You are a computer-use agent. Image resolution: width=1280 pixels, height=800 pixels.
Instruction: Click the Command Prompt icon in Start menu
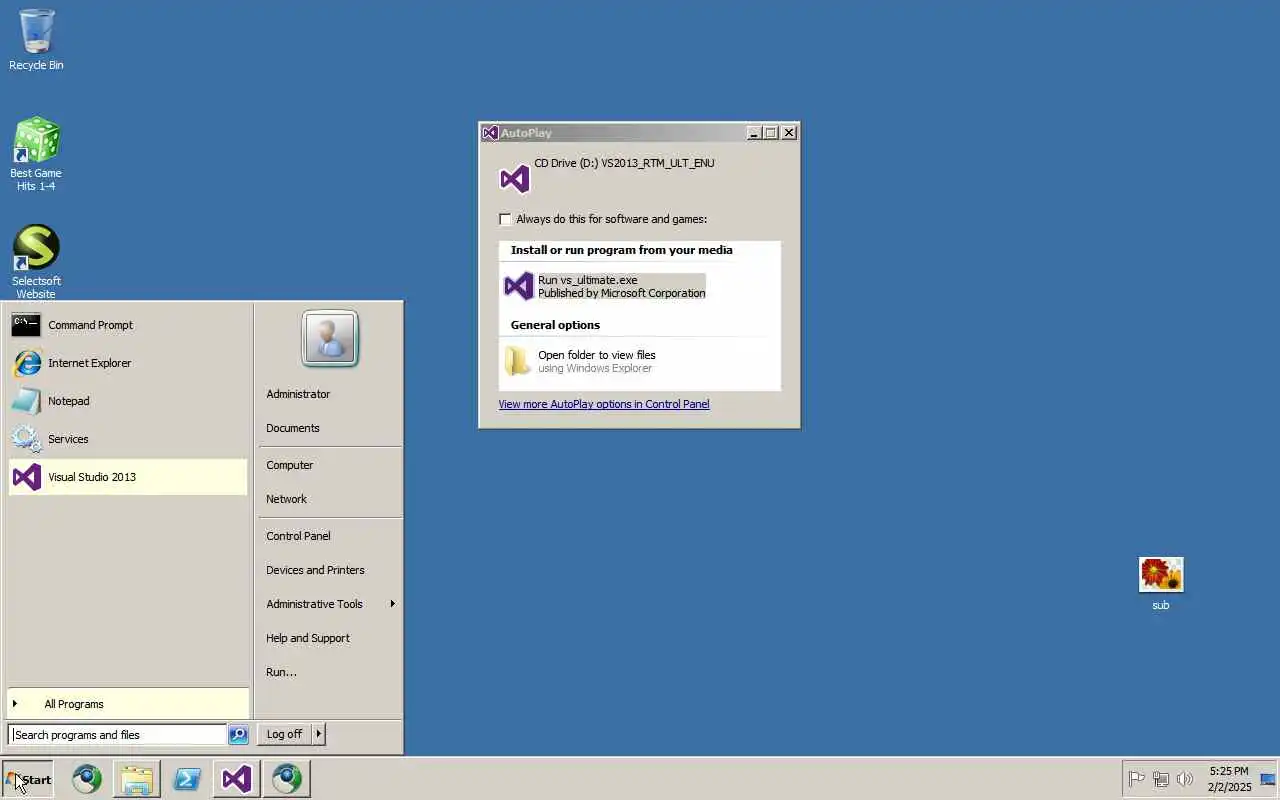26,325
